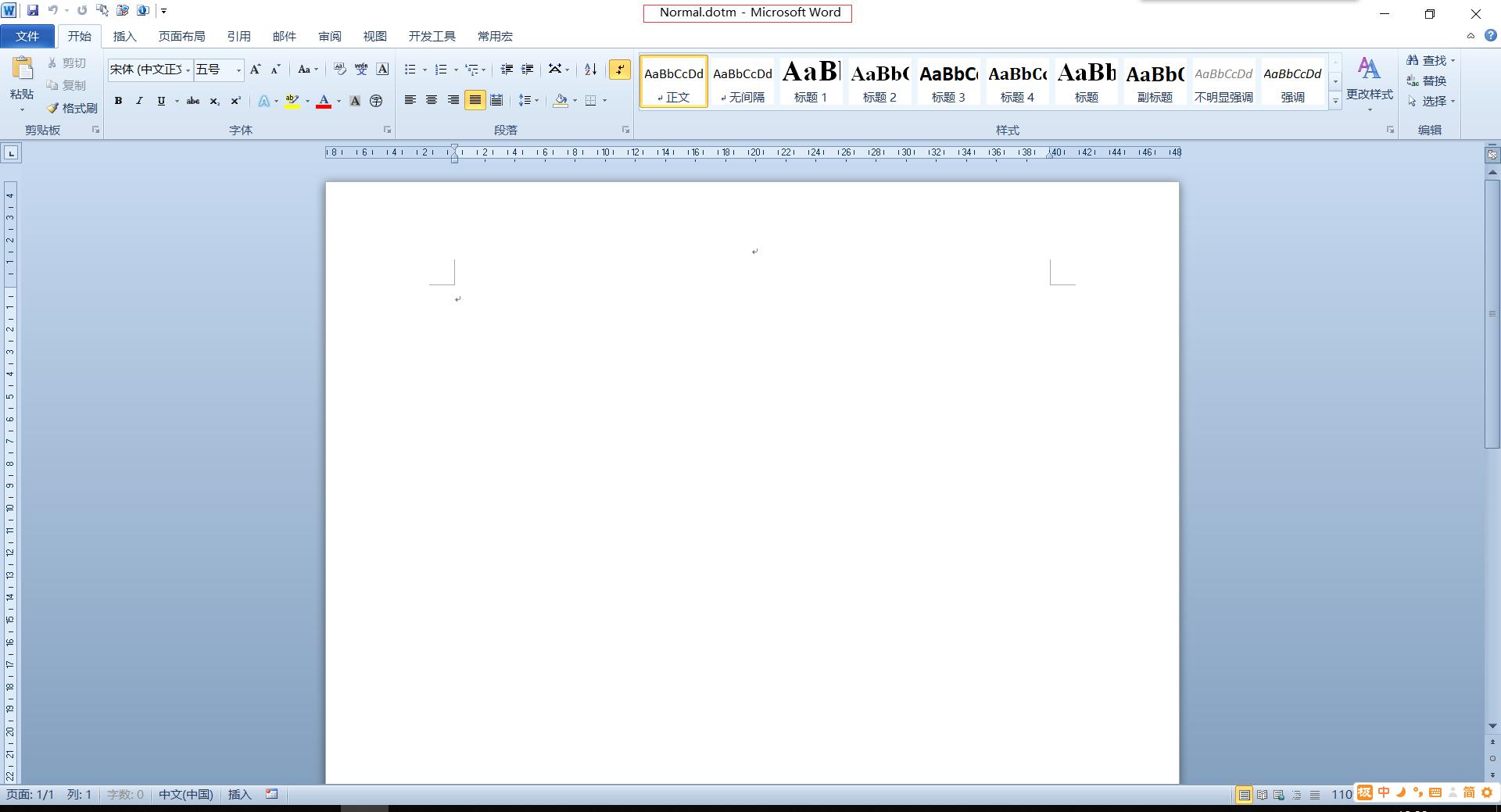Click the Change Styles (更改样式) button
This screenshot has width=1501, height=812.
click(x=1369, y=82)
